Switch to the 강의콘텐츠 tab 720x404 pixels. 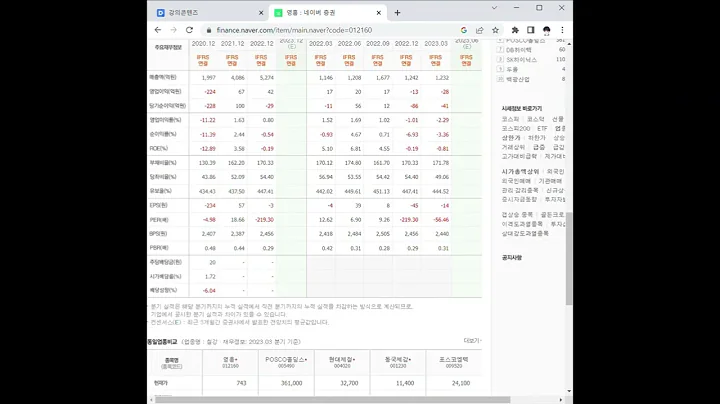(209, 13)
